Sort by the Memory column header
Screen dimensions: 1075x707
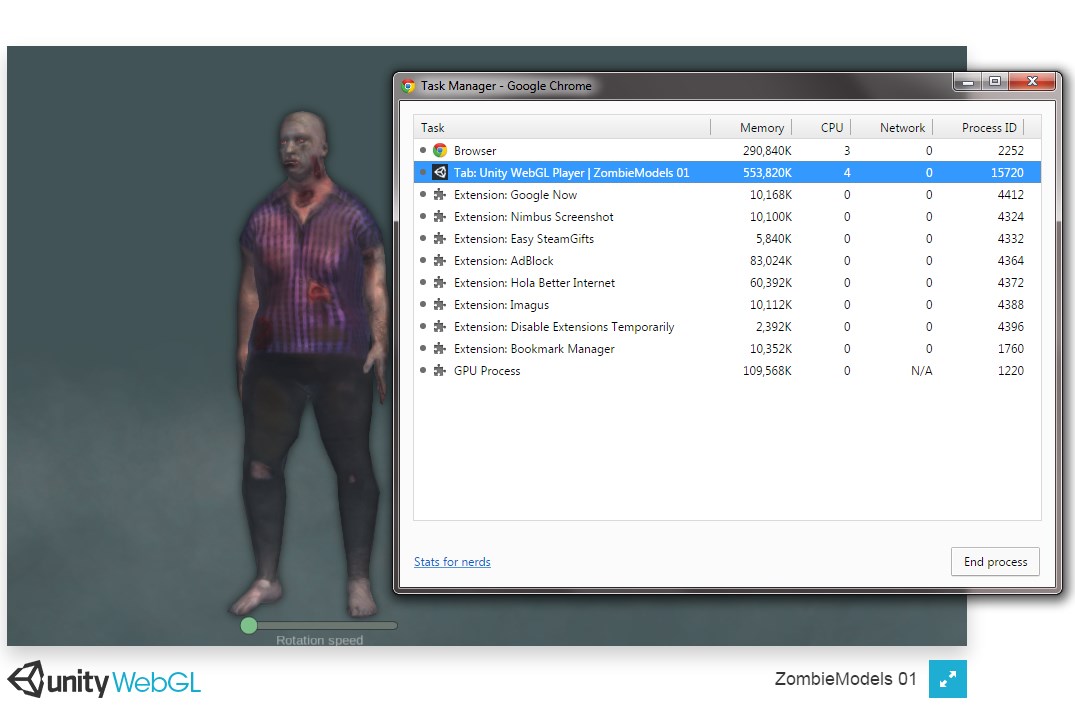click(x=751, y=128)
